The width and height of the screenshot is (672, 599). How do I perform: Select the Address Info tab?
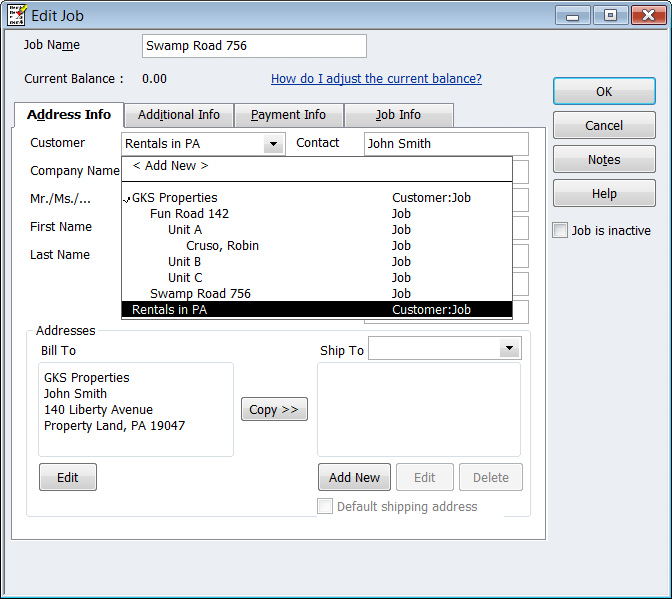tap(69, 115)
